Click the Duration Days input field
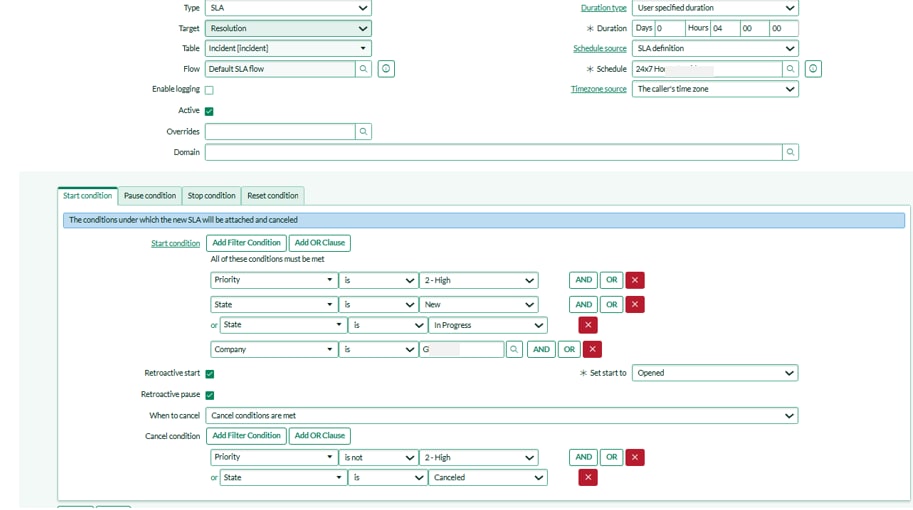Viewport: 913px width, 510px height. [x=669, y=28]
